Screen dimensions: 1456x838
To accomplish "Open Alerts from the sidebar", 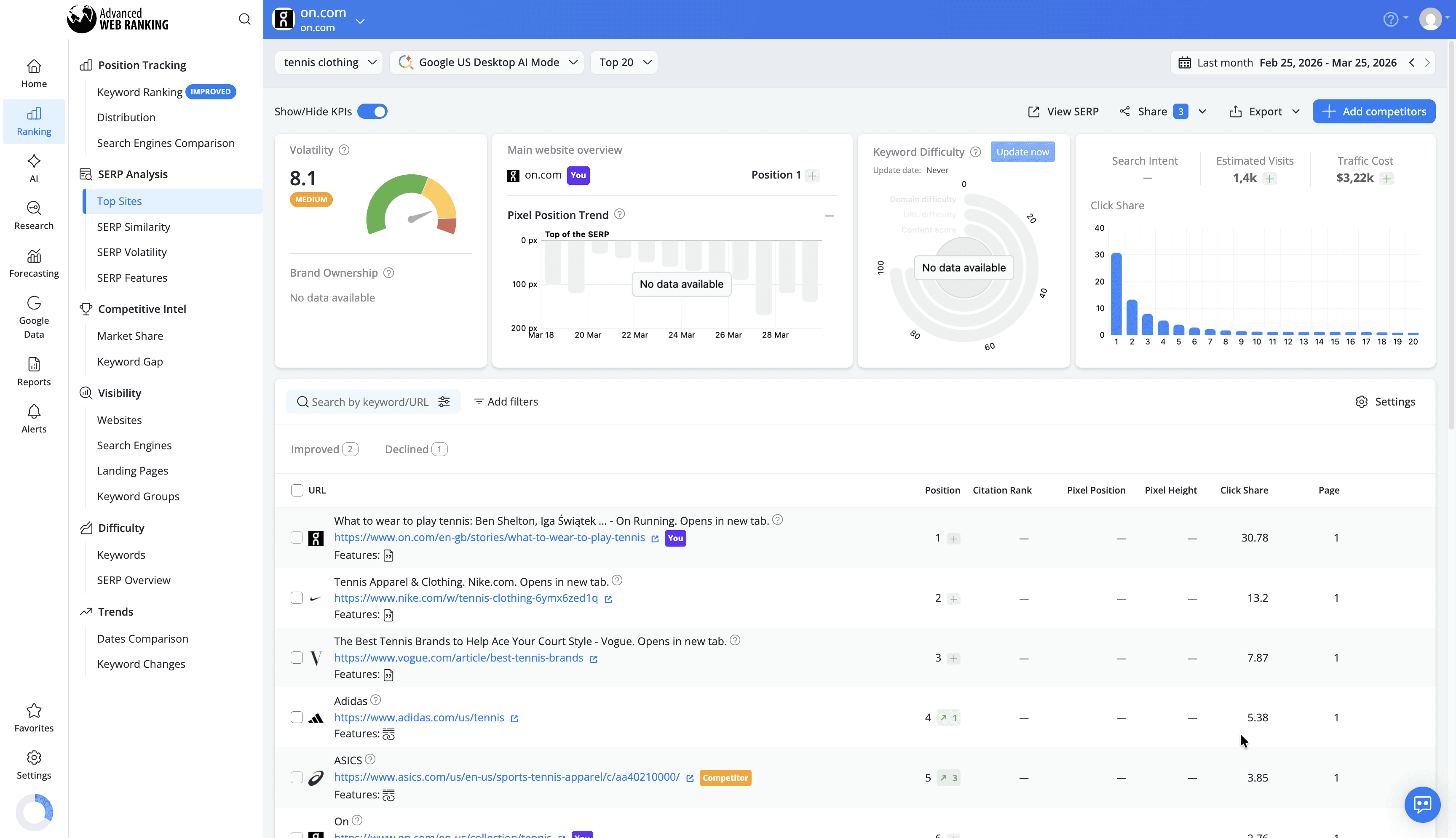I will 33,419.
